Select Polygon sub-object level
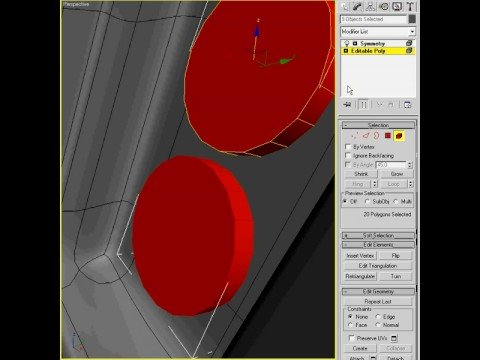 (387, 136)
